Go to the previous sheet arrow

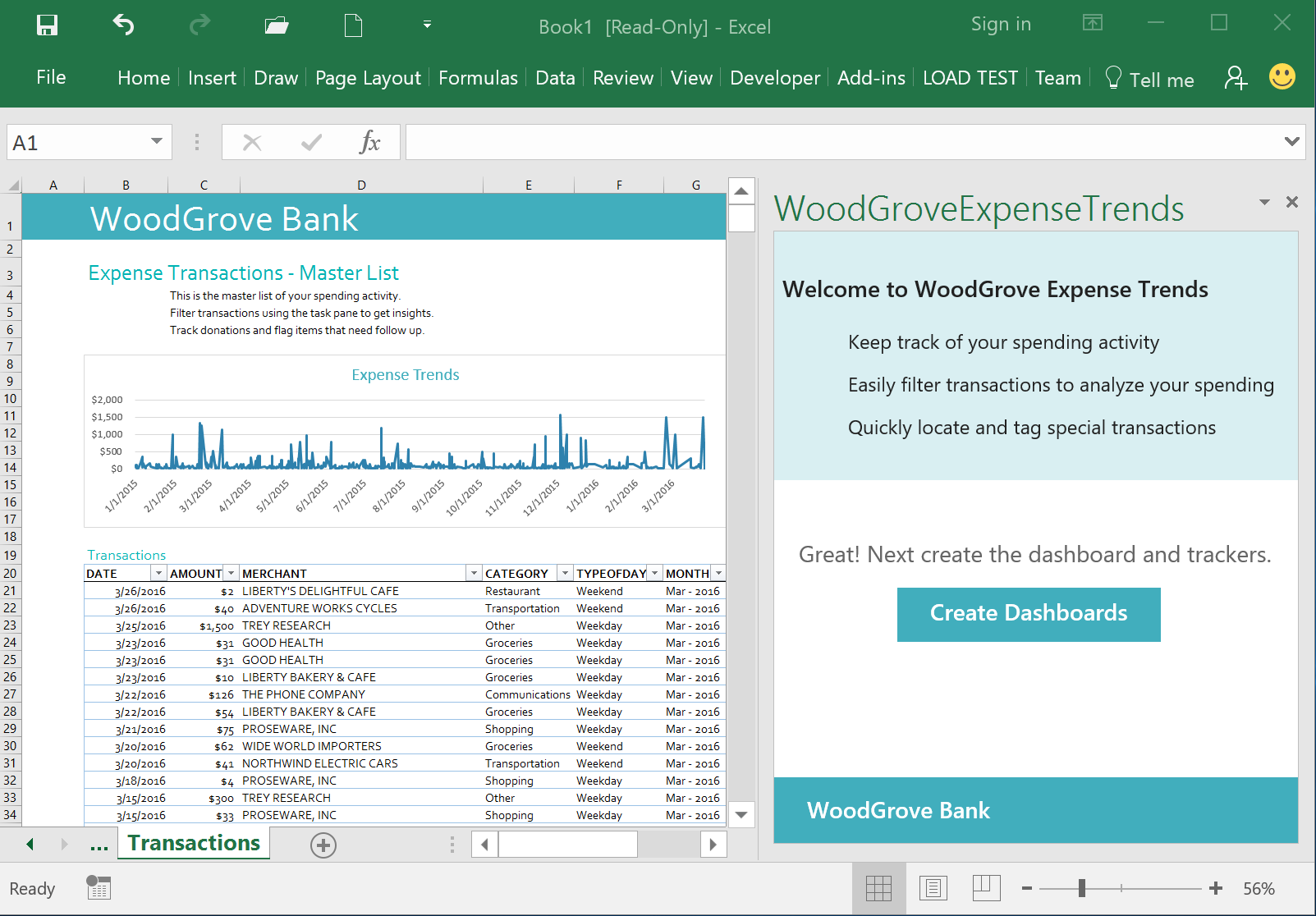tap(30, 844)
